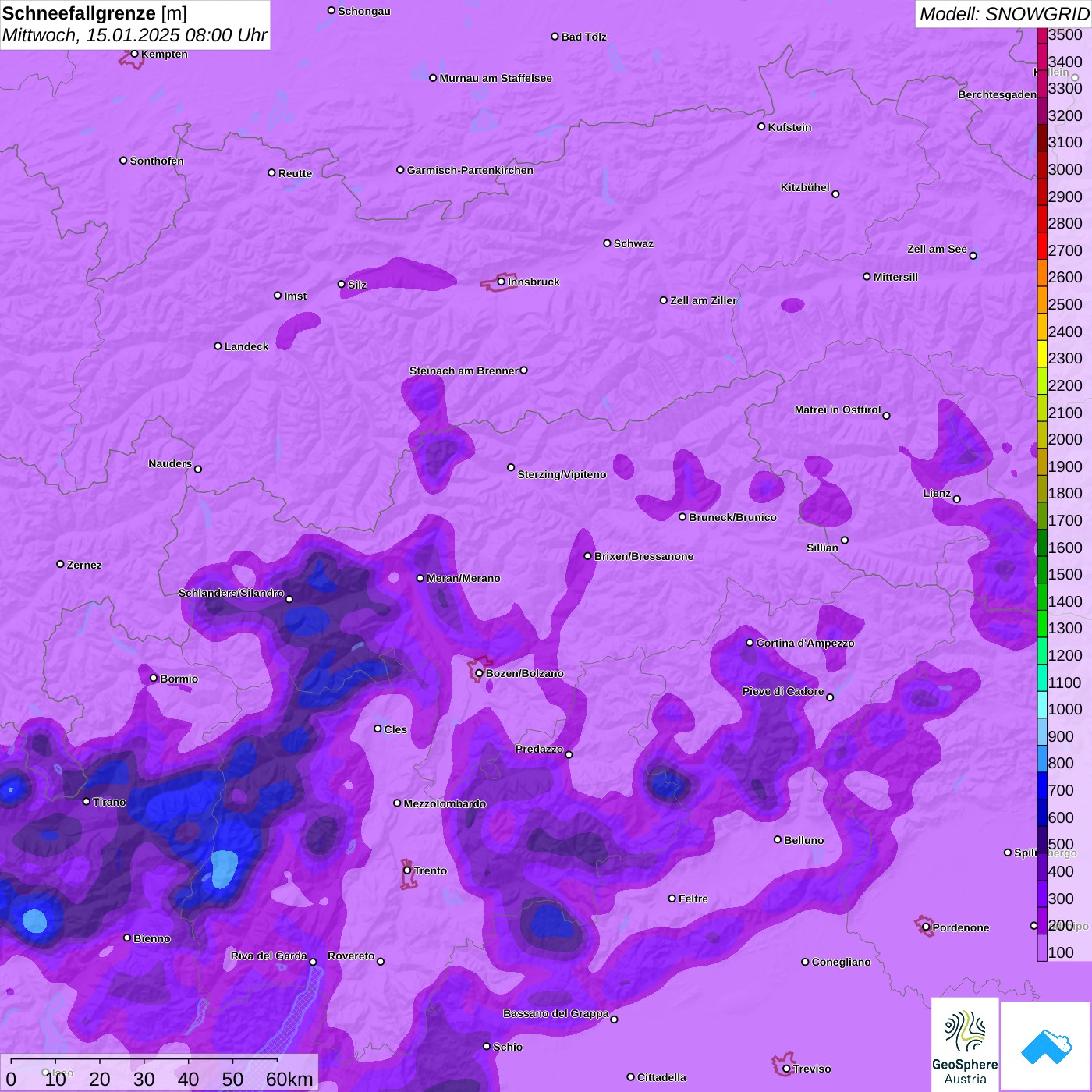Select the Schwaz marker dot

click(607, 243)
